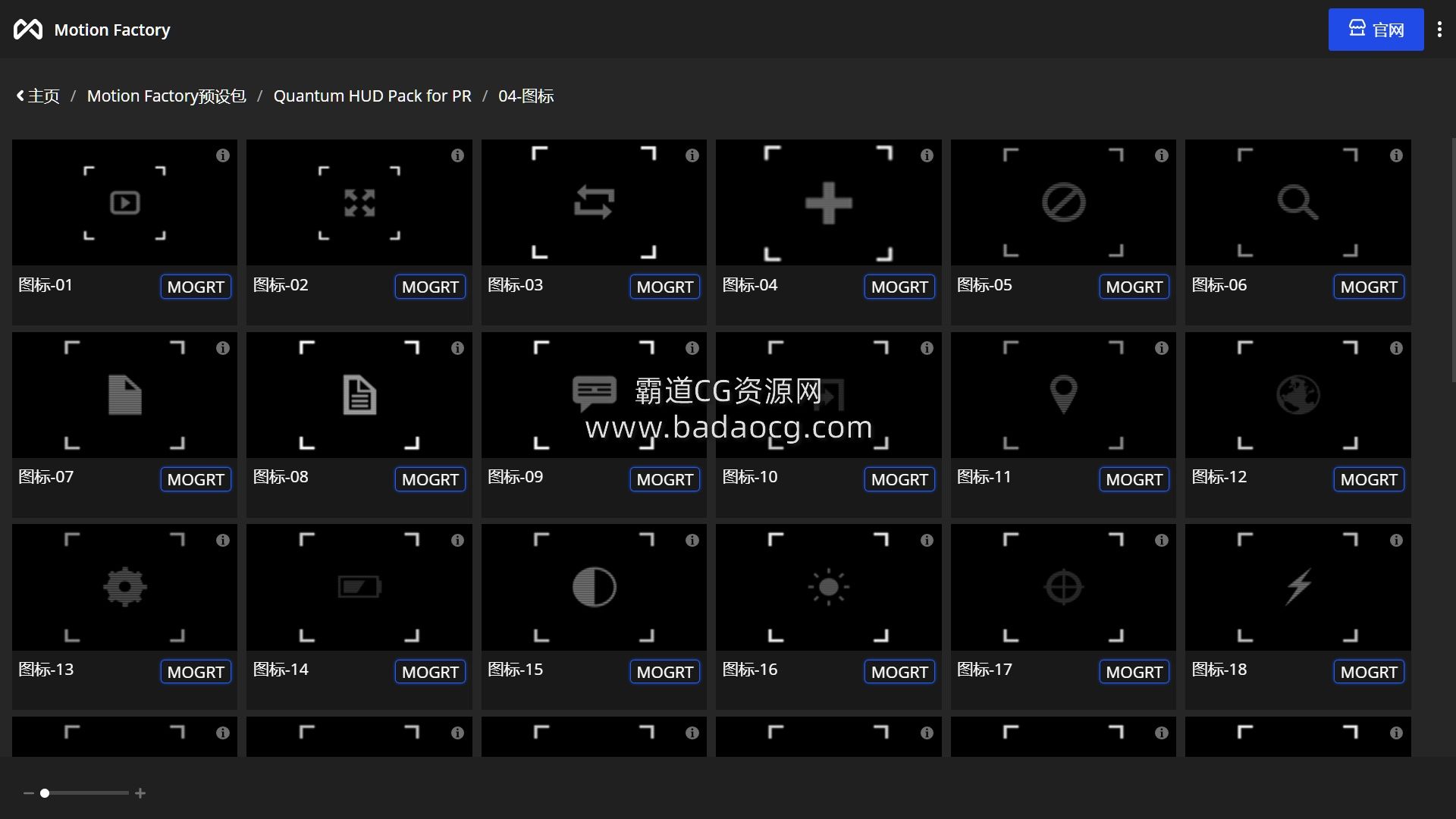Open info for 图标-11
The height and width of the screenshot is (819, 1456).
(x=1162, y=348)
